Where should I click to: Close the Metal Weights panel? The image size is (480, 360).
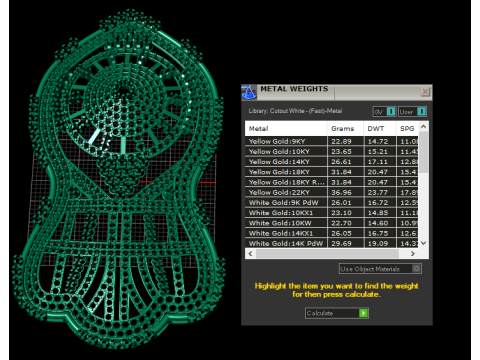coord(425,92)
